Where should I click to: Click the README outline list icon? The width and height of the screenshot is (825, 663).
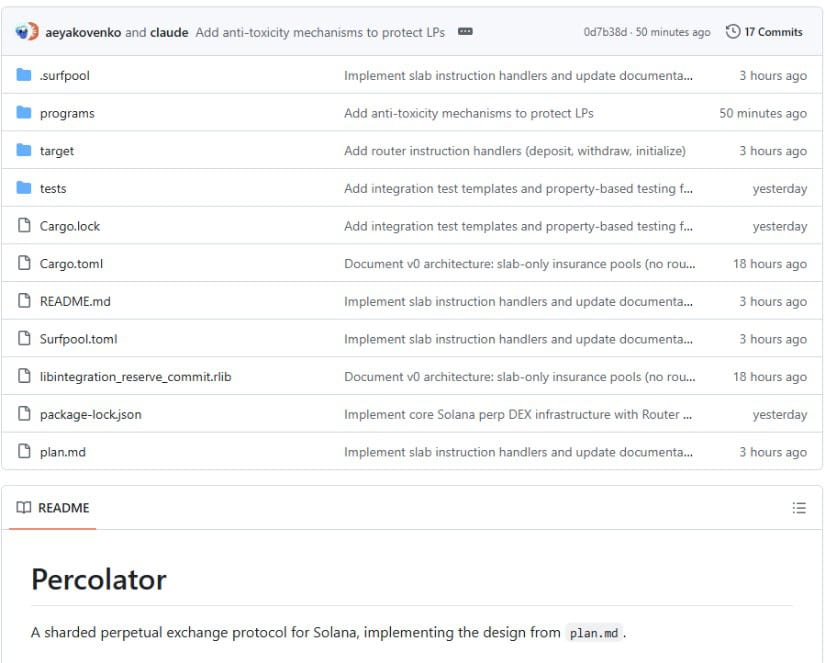pos(798,508)
